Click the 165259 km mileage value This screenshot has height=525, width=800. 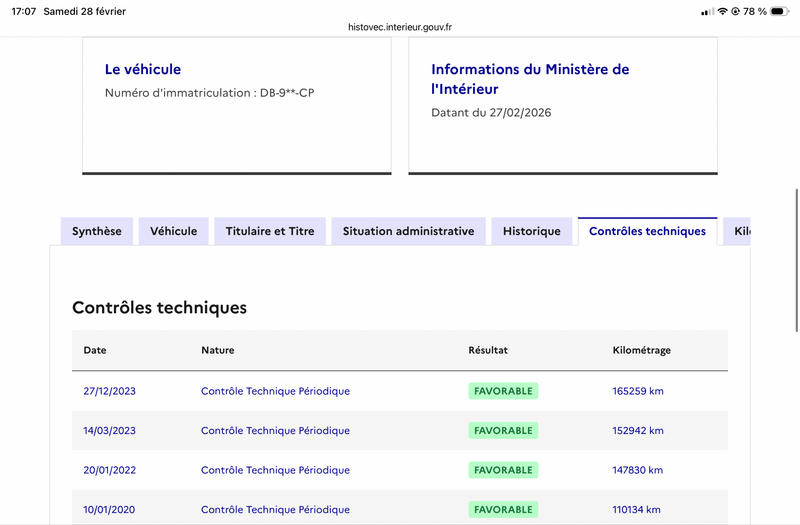[638, 391]
